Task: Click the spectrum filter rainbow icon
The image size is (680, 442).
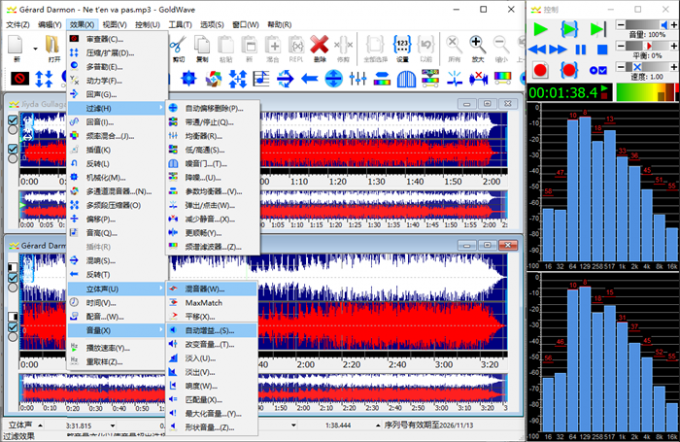Action: [x=503, y=79]
